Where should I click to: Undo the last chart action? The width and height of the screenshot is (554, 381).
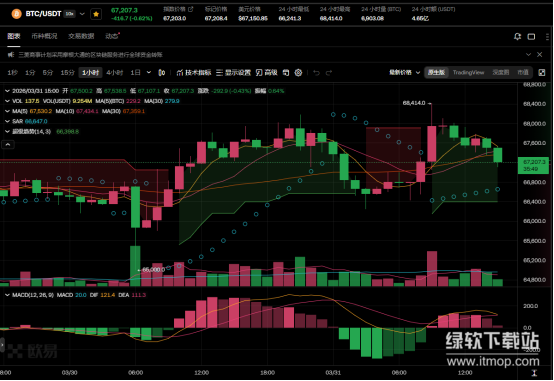coord(316,72)
